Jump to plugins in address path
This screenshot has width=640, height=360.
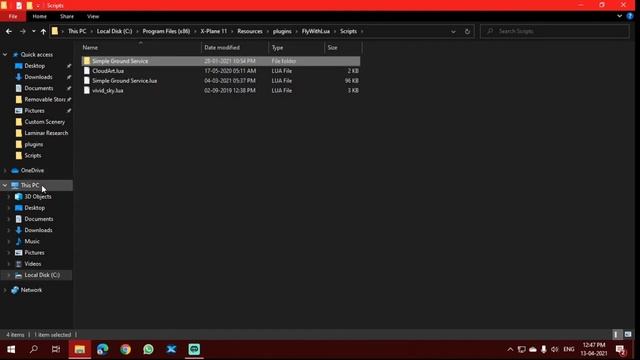282,31
